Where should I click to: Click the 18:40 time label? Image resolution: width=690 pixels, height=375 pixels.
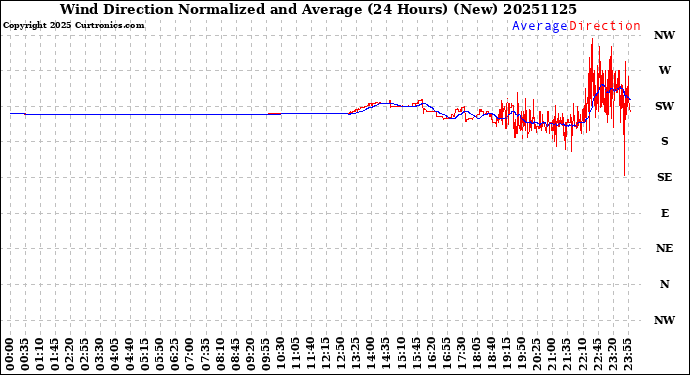point(492,354)
